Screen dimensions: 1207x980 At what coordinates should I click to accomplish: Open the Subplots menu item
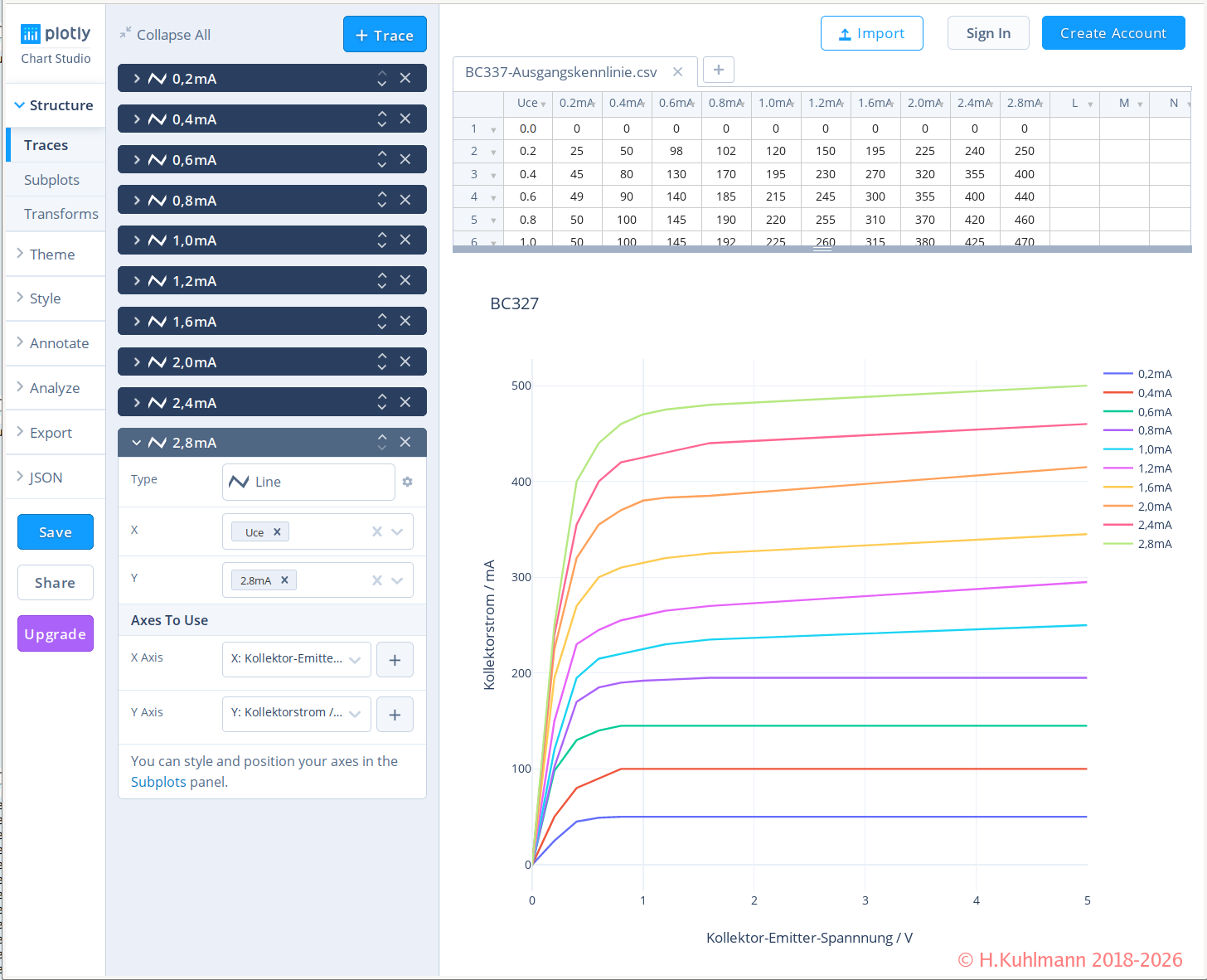click(51, 180)
